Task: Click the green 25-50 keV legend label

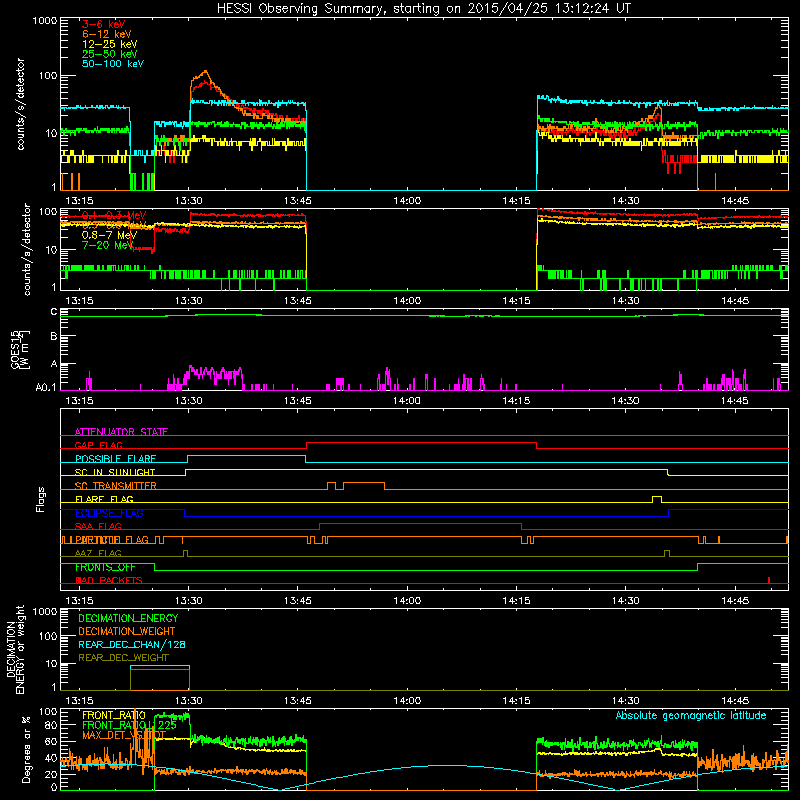Action: (x=109, y=54)
